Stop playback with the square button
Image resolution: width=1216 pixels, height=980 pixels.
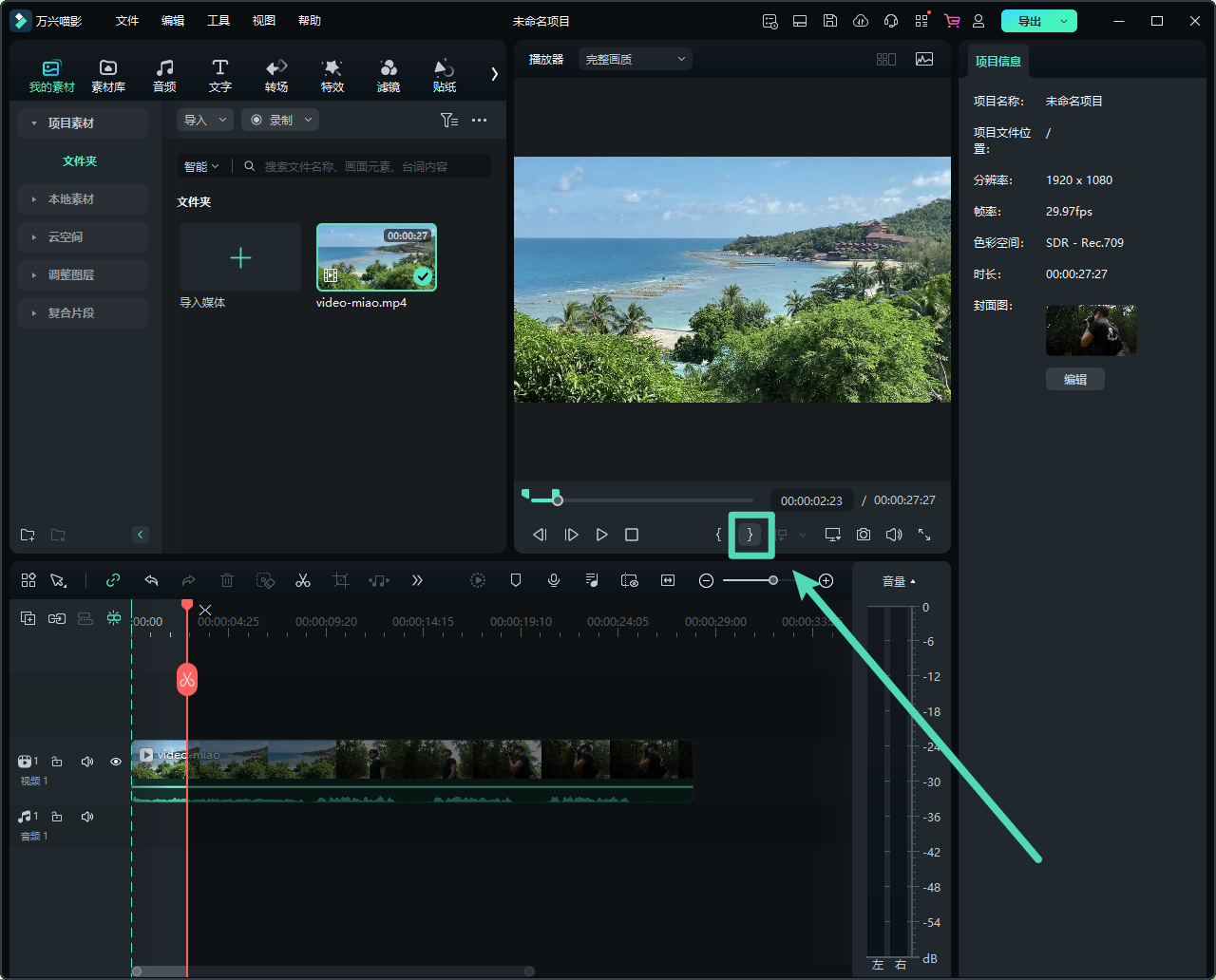coord(632,535)
